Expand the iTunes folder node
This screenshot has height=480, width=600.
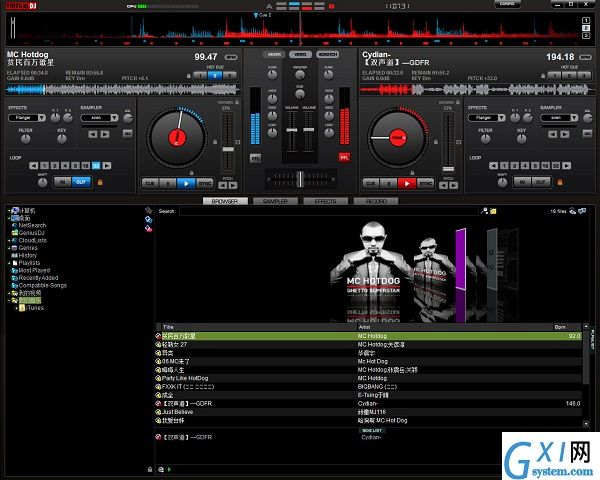[16, 308]
